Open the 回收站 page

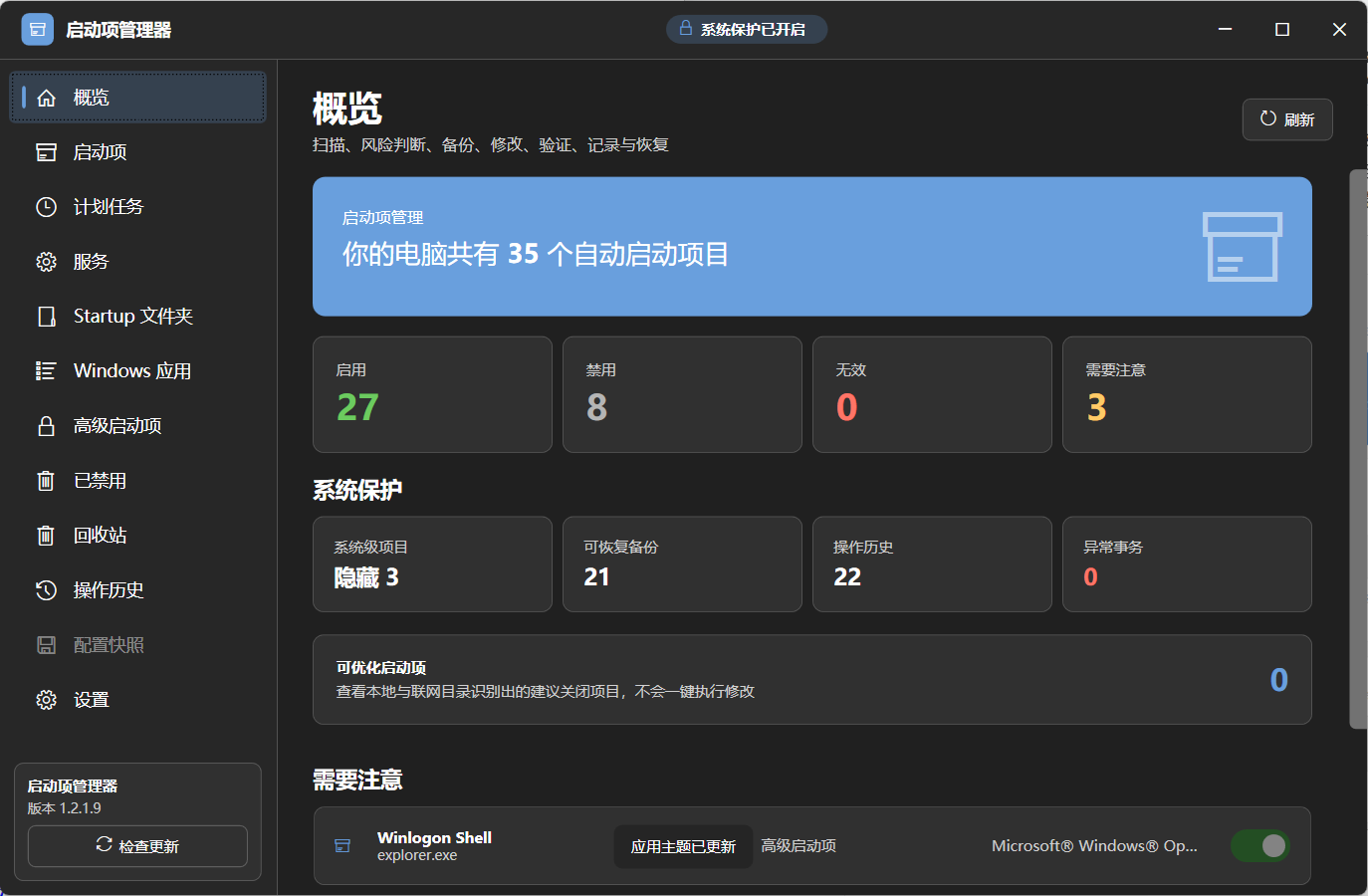pyautogui.click(x=137, y=536)
